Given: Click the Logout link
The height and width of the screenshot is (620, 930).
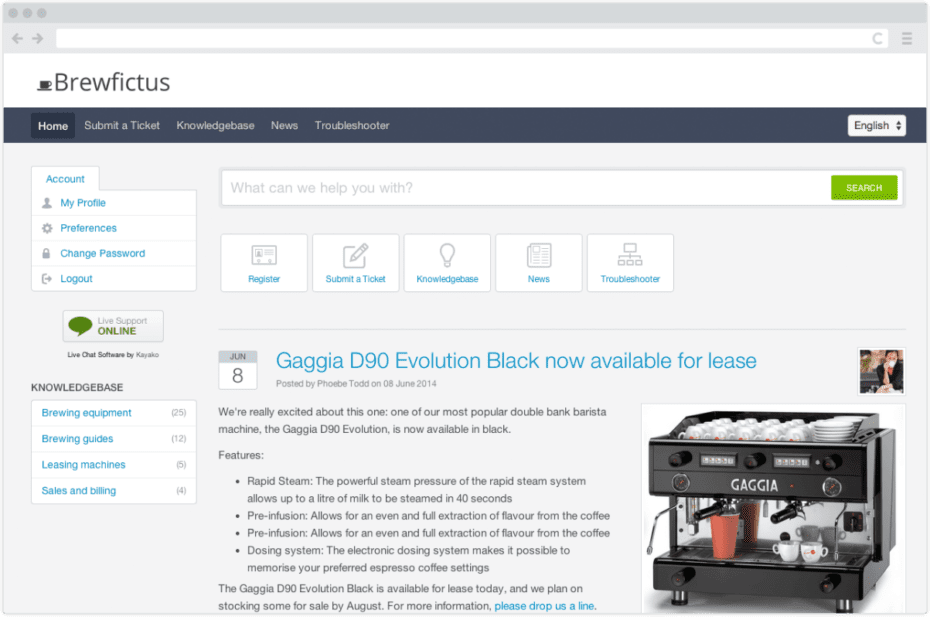Looking at the screenshot, I should point(77,279).
